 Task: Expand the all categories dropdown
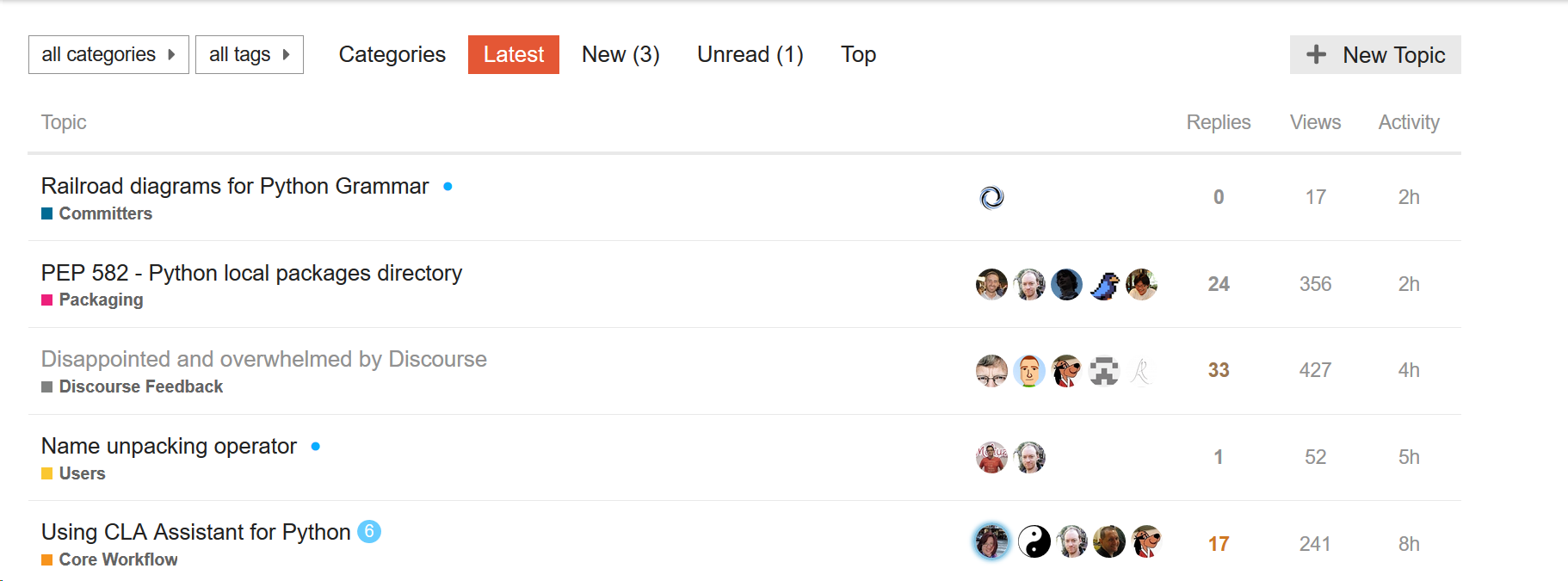[108, 55]
